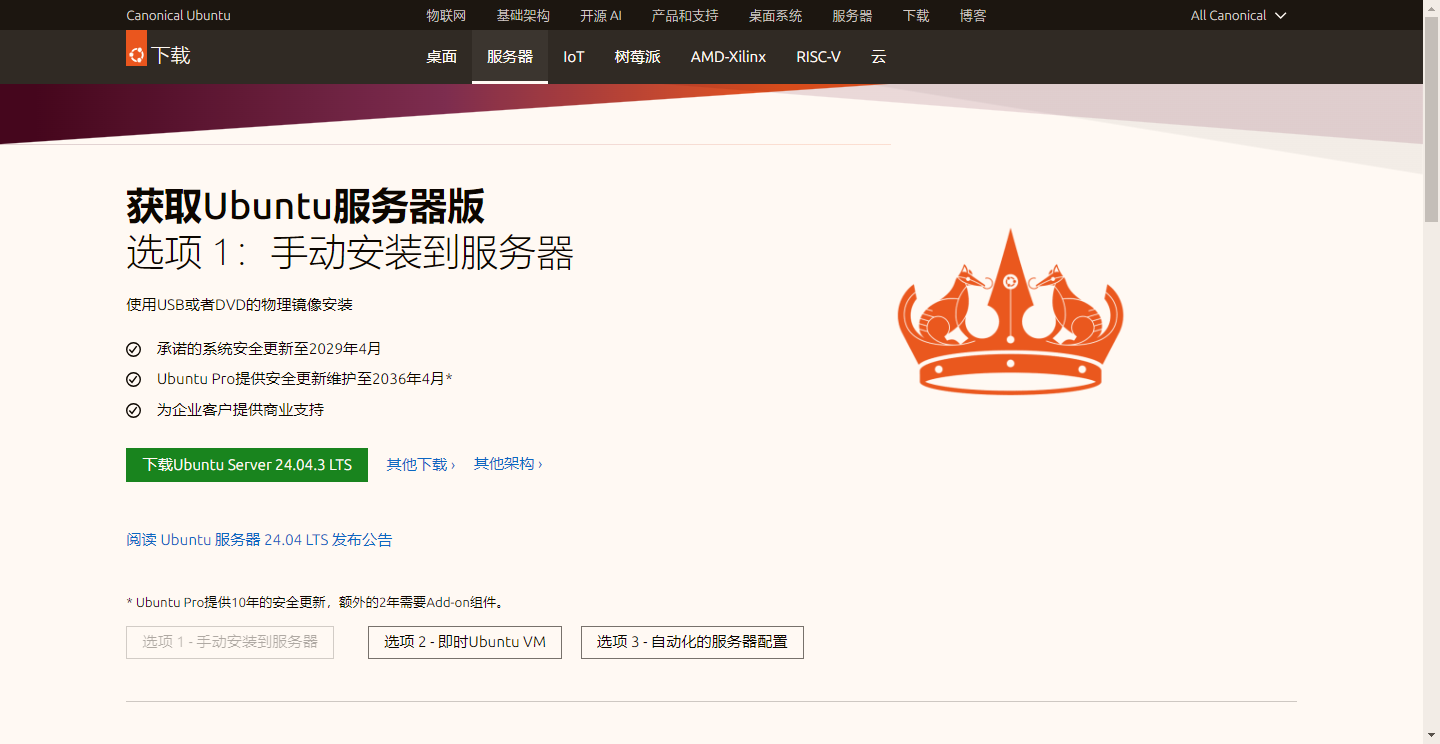Open the 产品和支持 top menu

pyautogui.click(x=685, y=15)
